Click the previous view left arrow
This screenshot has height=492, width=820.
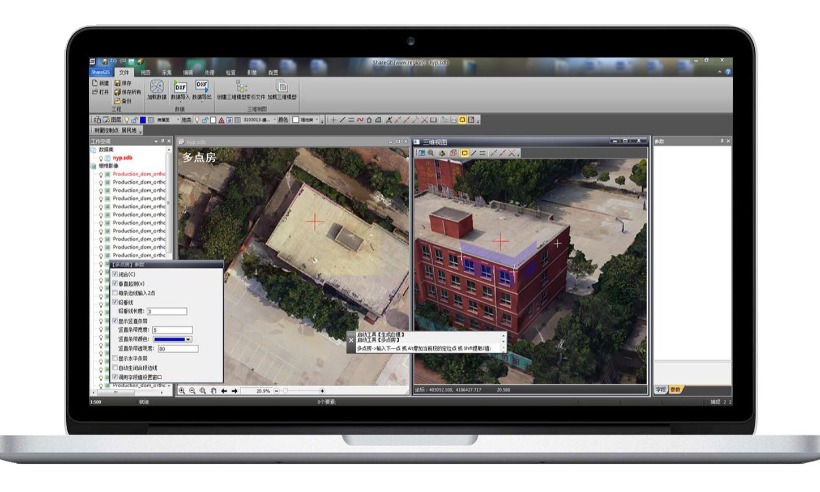[224, 391]
